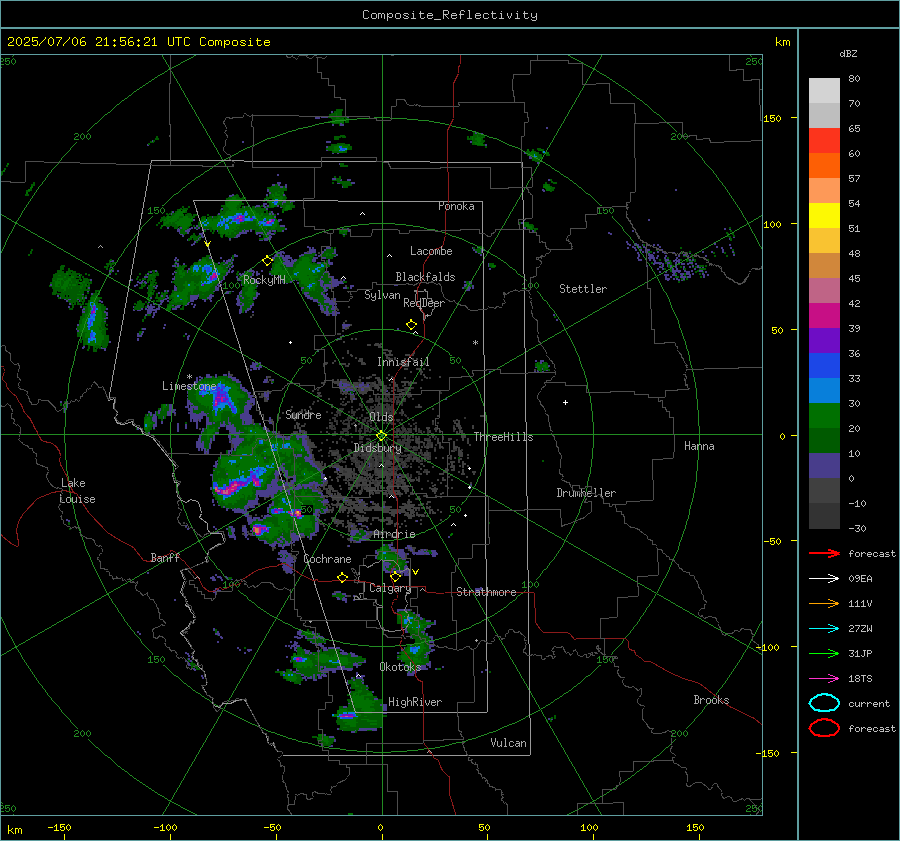
Task: Click the yellow diamond marker below Cochrane
Action: pyautogui.click(x=342, y=577)
